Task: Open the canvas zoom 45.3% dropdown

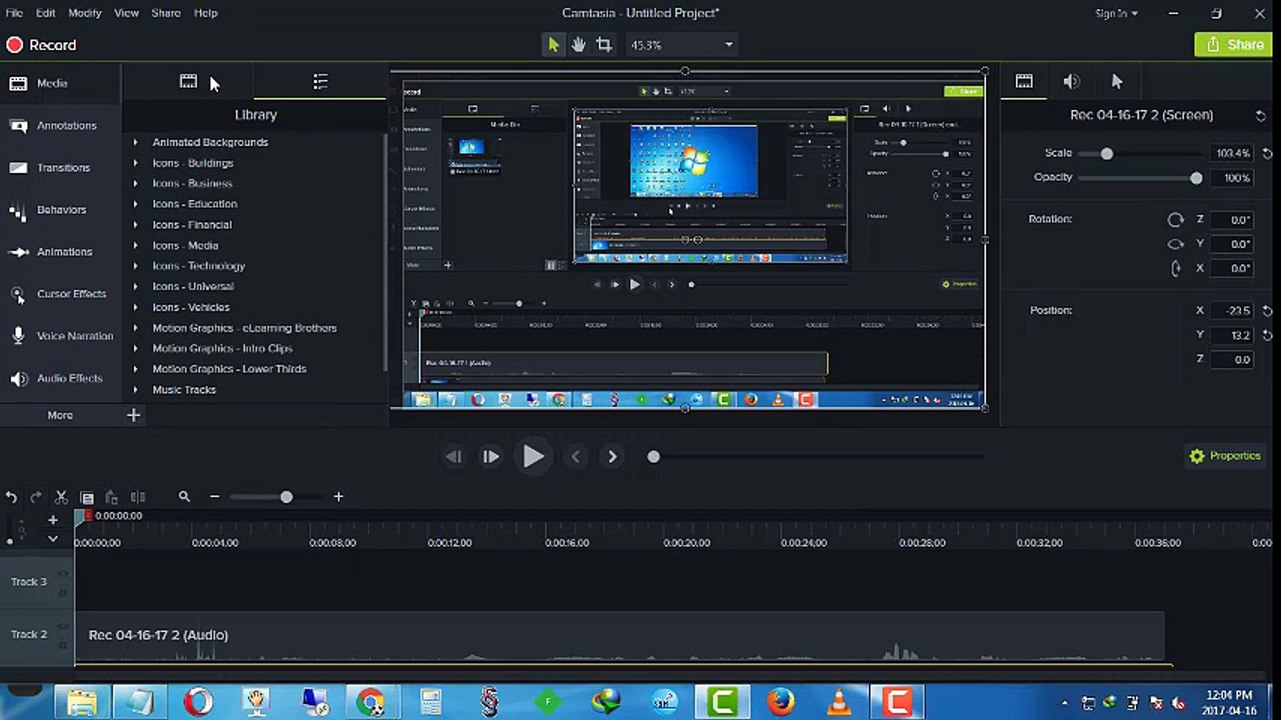Action: coord(683,45)
